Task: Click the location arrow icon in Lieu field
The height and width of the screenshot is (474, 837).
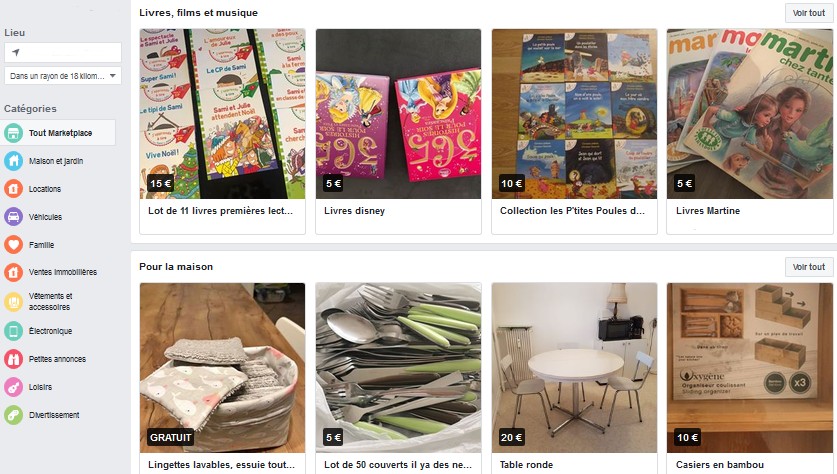Action: tap(16, 52)
